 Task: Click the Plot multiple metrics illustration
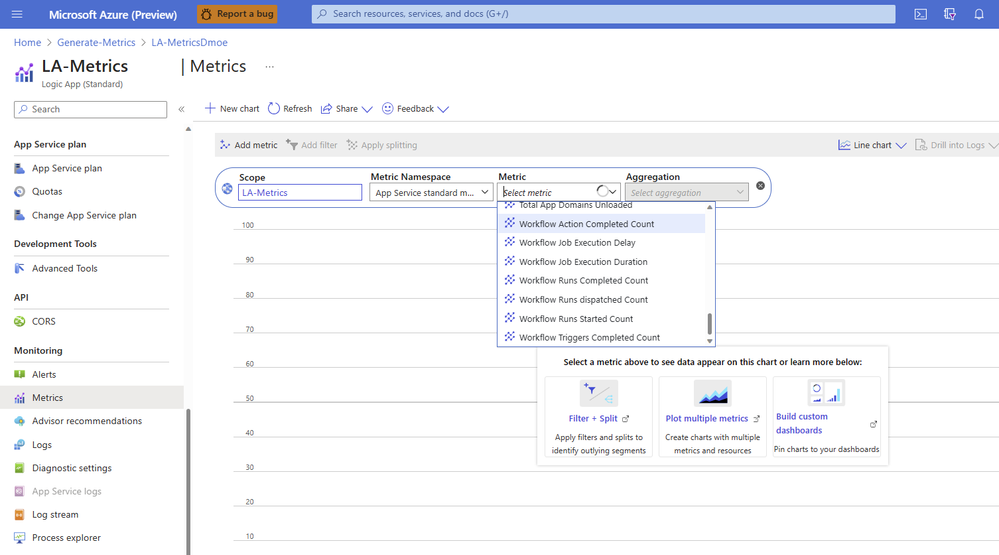click(712, 393)
